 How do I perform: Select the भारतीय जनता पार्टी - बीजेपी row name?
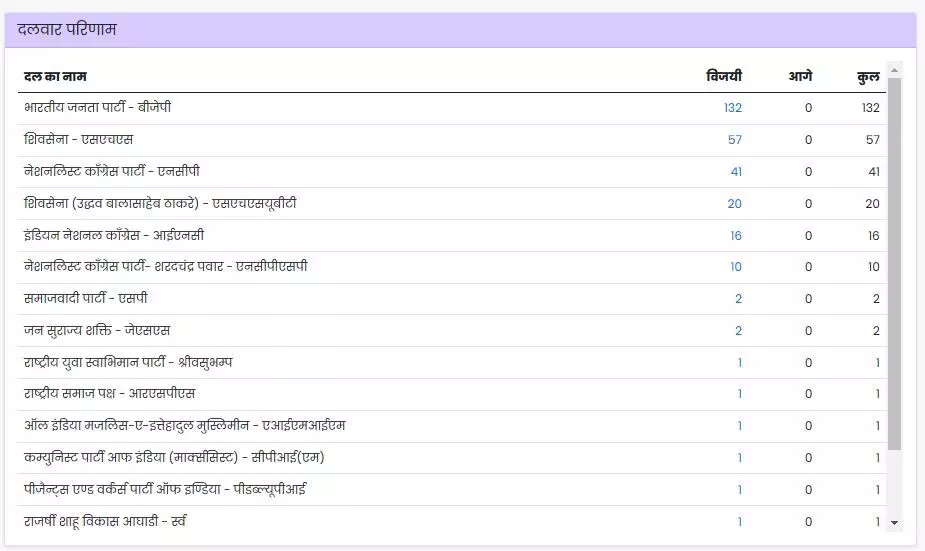(97, 107)
